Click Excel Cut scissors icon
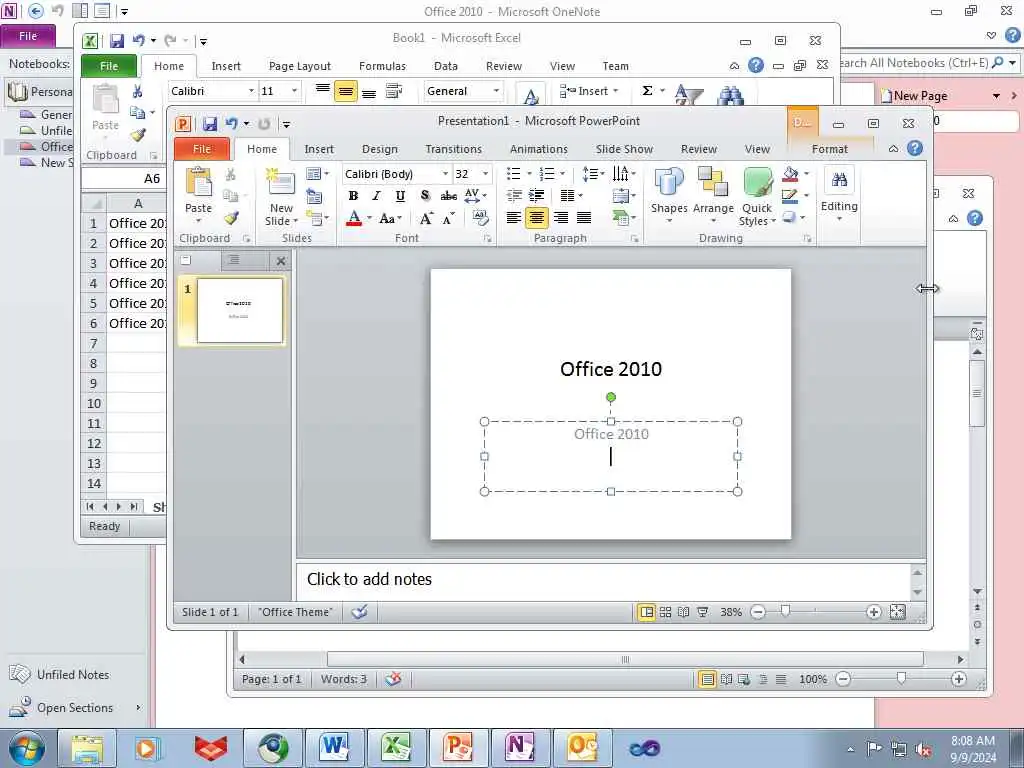 (x=138, y=91)
